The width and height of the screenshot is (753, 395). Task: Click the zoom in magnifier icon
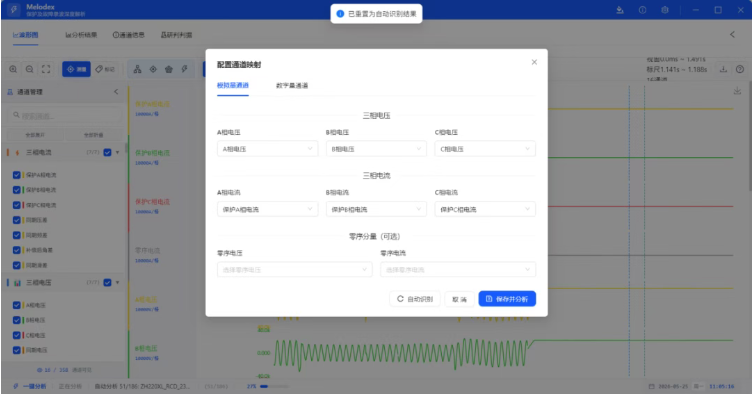click(13, 69)
